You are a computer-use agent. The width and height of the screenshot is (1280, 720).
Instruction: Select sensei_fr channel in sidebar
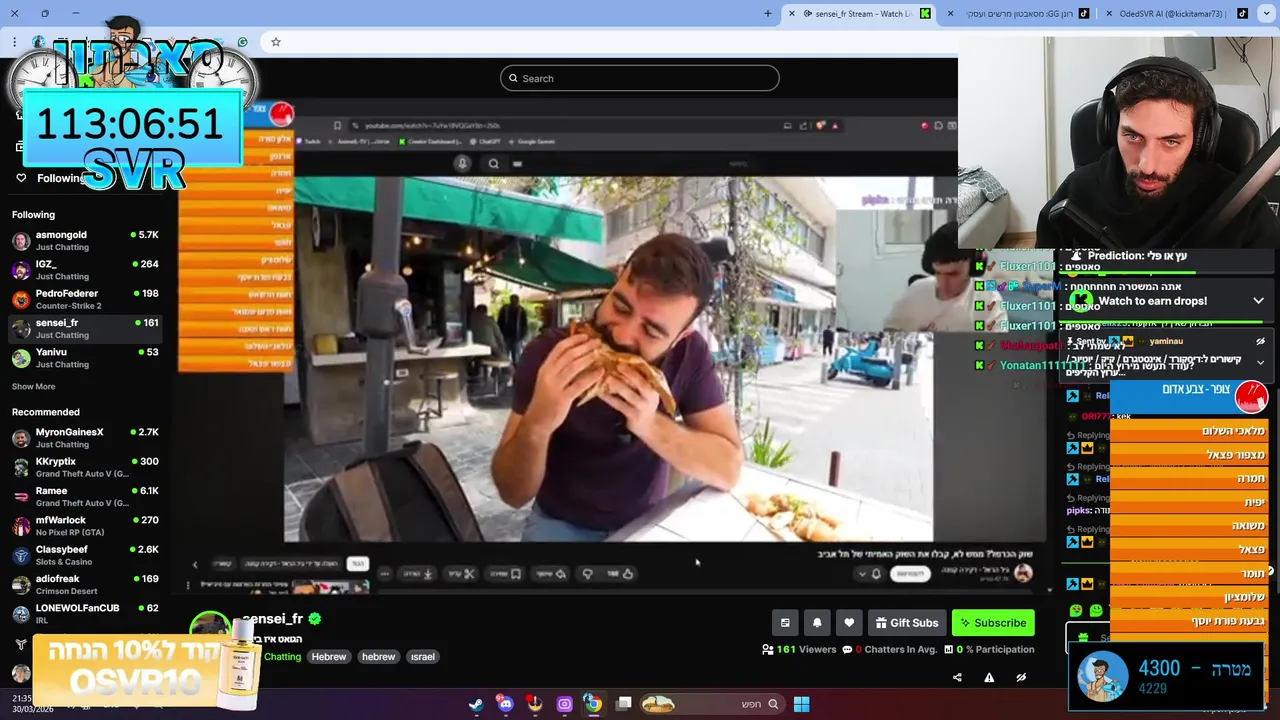pyautogui.click(x=85, y=329)
